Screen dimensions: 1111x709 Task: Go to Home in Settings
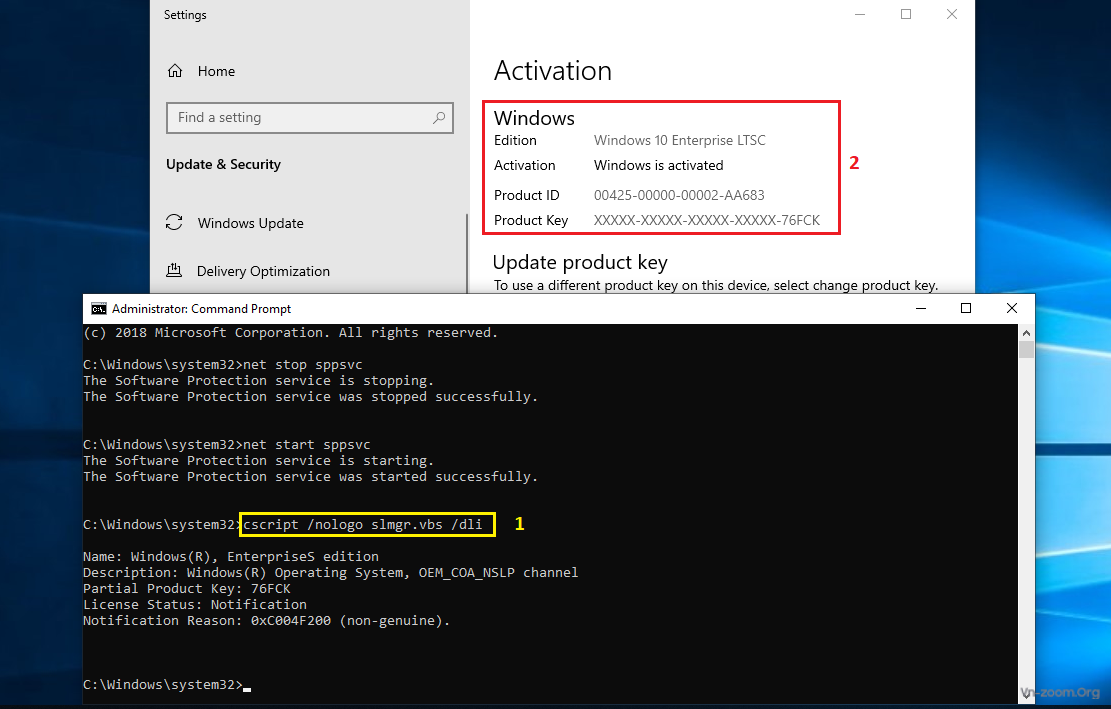click(216, 71)
